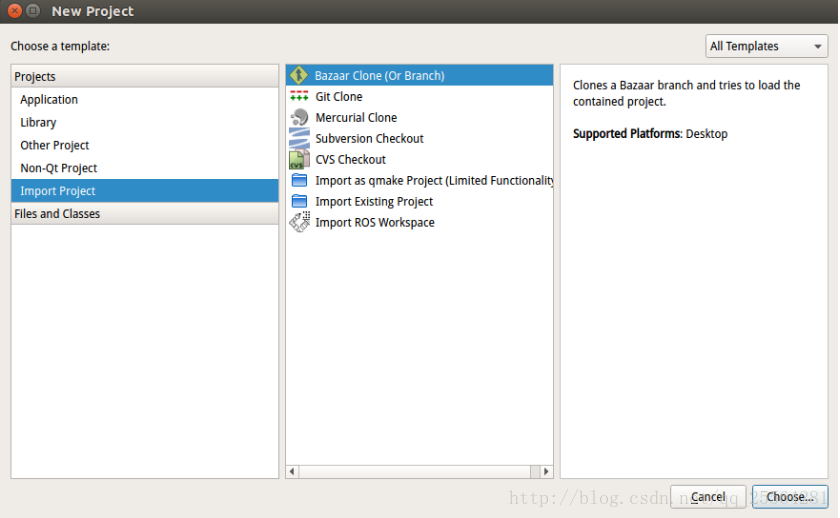Select the CVS Checkout template
Image resolution: width=840 pixels, height=518 pixels.
(x=419, y=160)
